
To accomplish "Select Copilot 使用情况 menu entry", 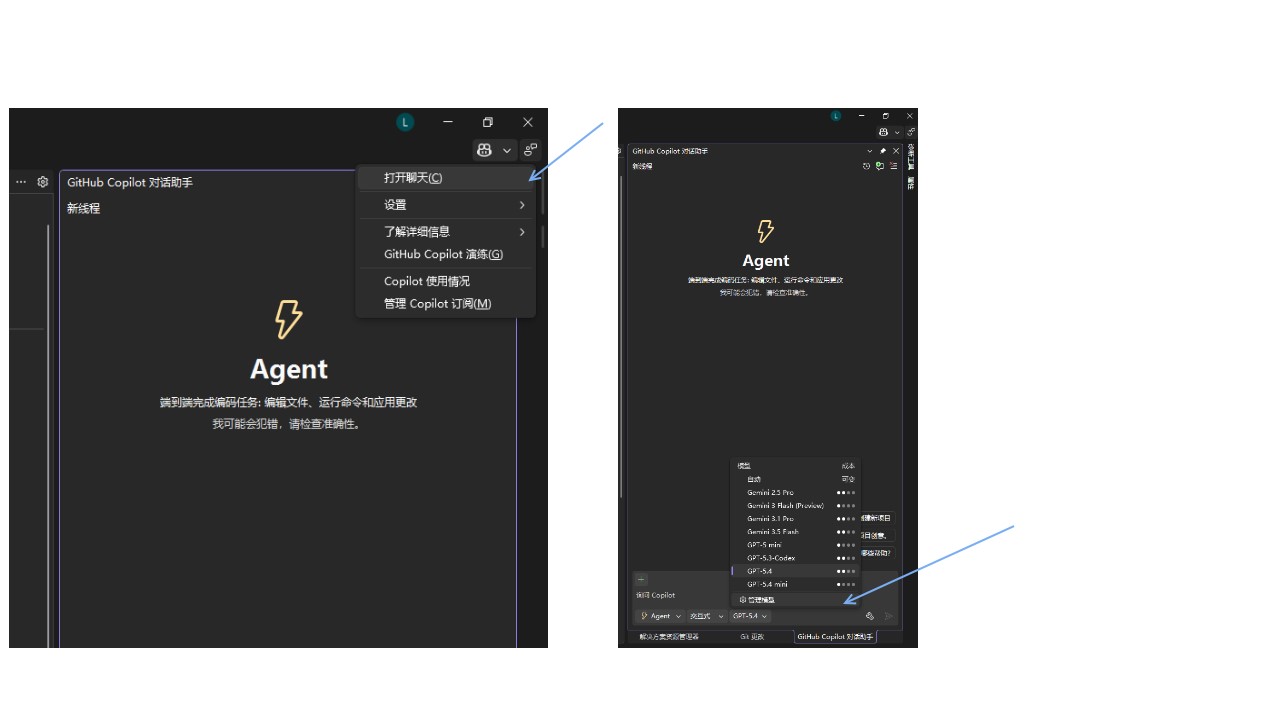I will pos(446,282).
